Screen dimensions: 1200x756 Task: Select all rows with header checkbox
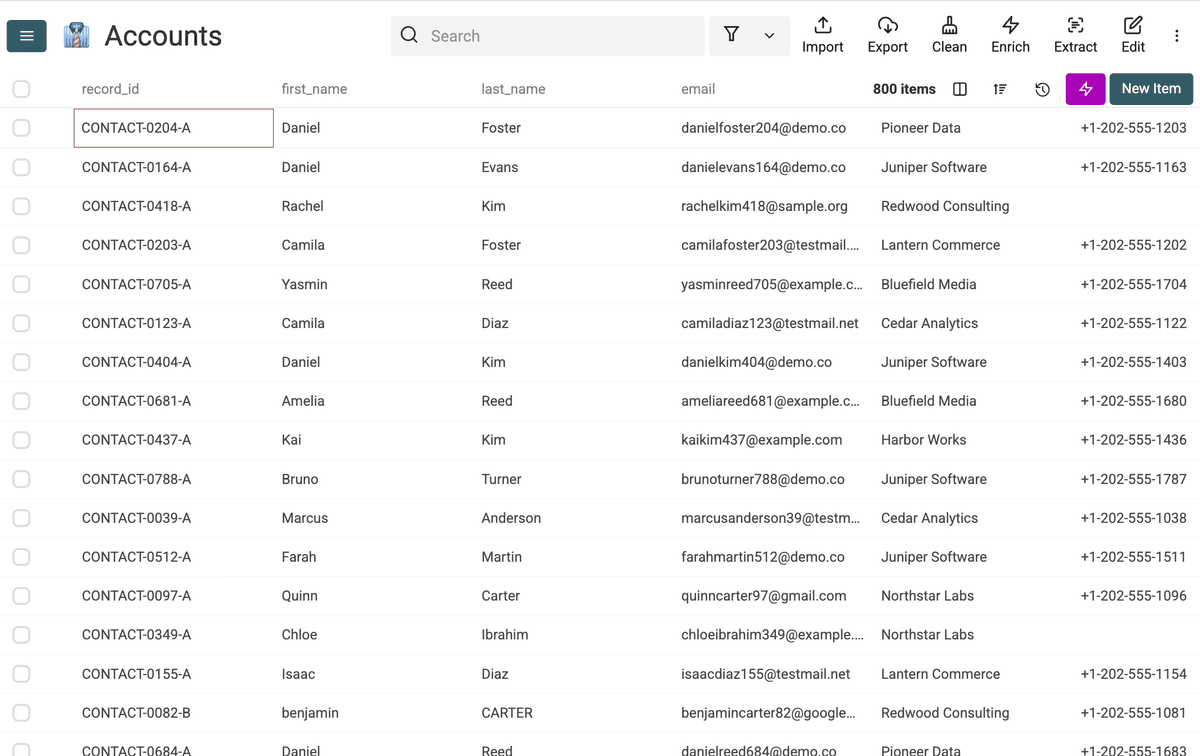(x=21, y=89)
